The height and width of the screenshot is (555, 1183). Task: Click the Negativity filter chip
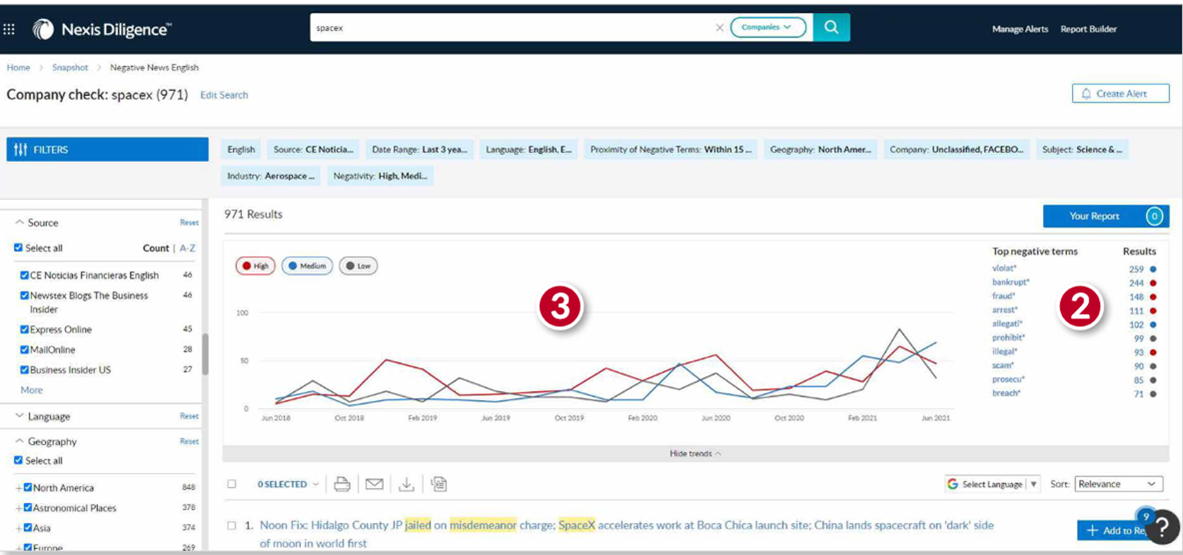coord(380,176)
